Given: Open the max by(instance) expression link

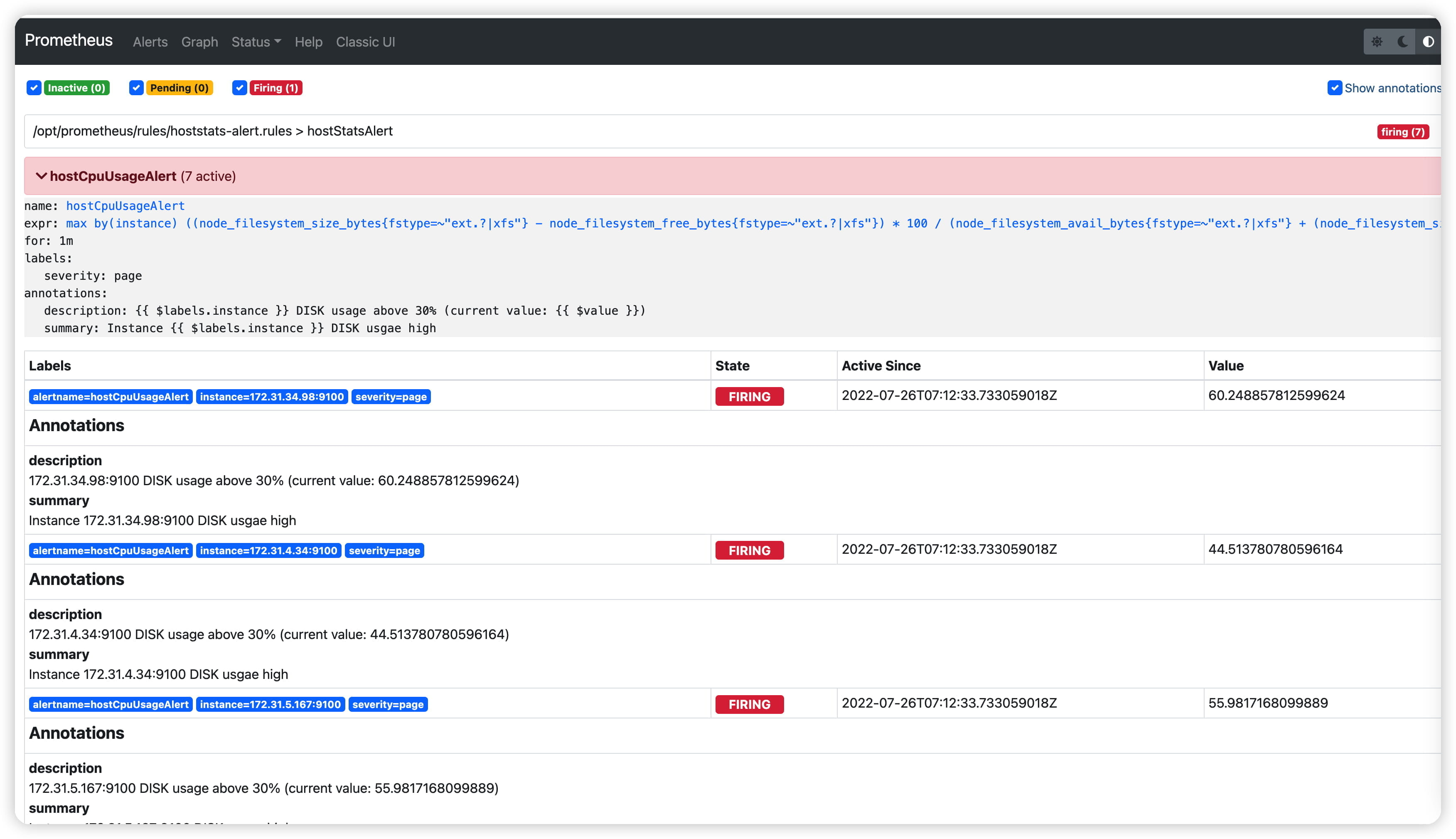Looking at the screenshot, I should point(753,223).
